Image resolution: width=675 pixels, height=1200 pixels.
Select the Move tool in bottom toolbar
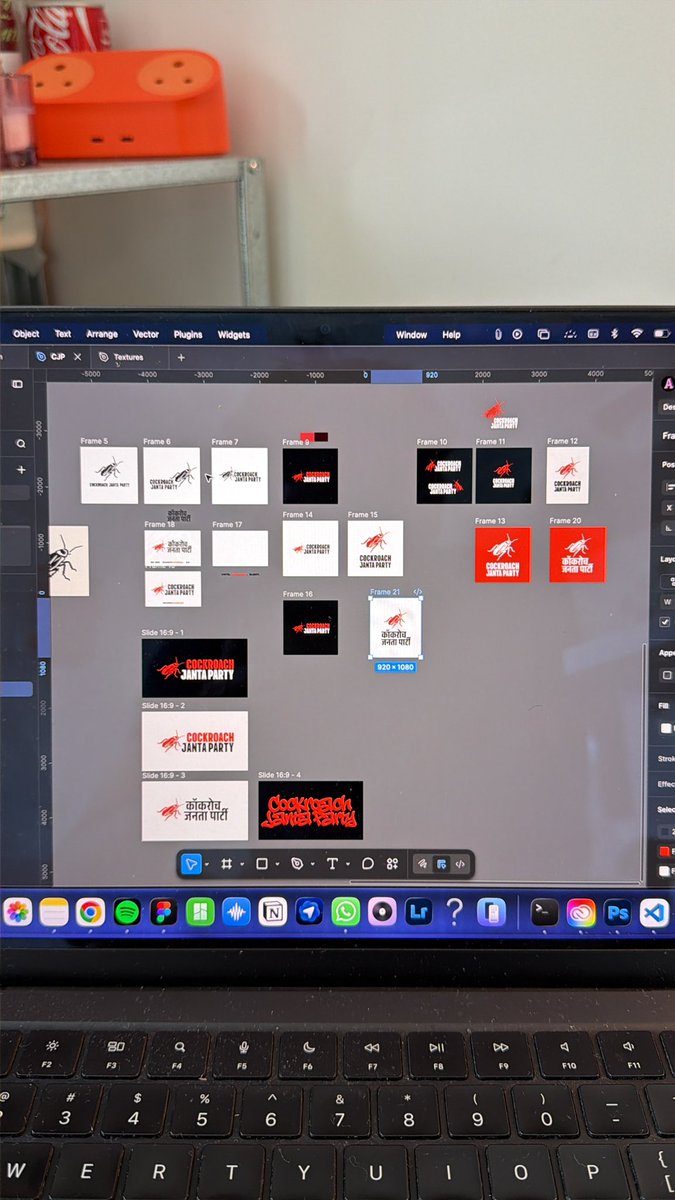coord(191,864)
